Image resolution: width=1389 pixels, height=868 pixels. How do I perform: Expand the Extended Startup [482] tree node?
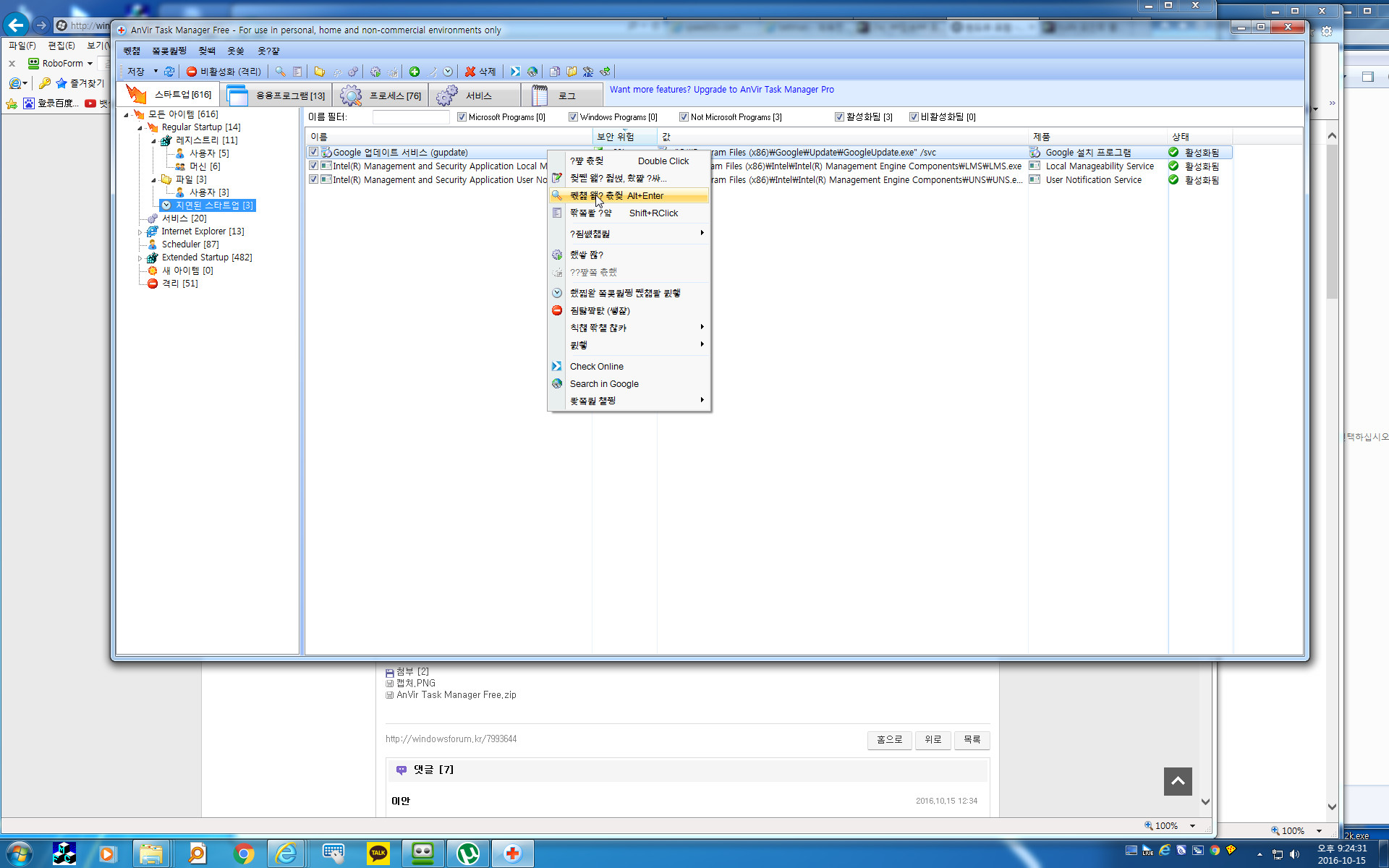click(140, 258)
